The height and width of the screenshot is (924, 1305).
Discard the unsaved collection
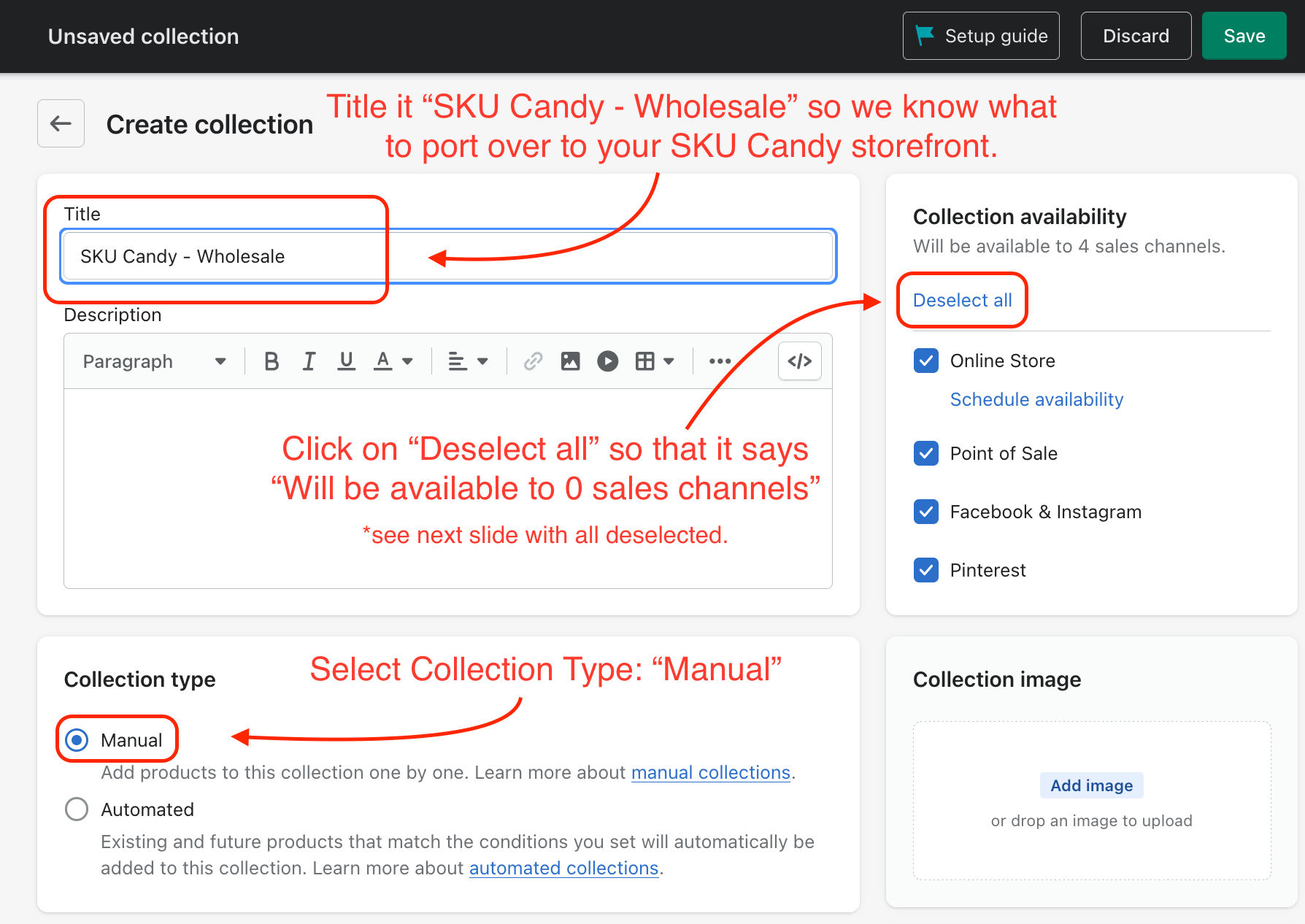[x=1136, y=36]
